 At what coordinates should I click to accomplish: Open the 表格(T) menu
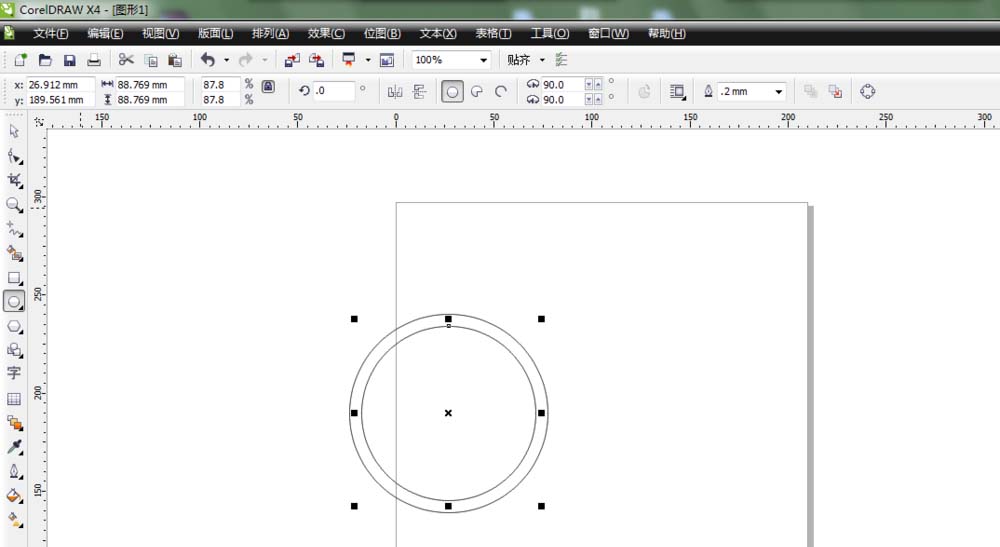pyautogui.click(x=493, y=34)
